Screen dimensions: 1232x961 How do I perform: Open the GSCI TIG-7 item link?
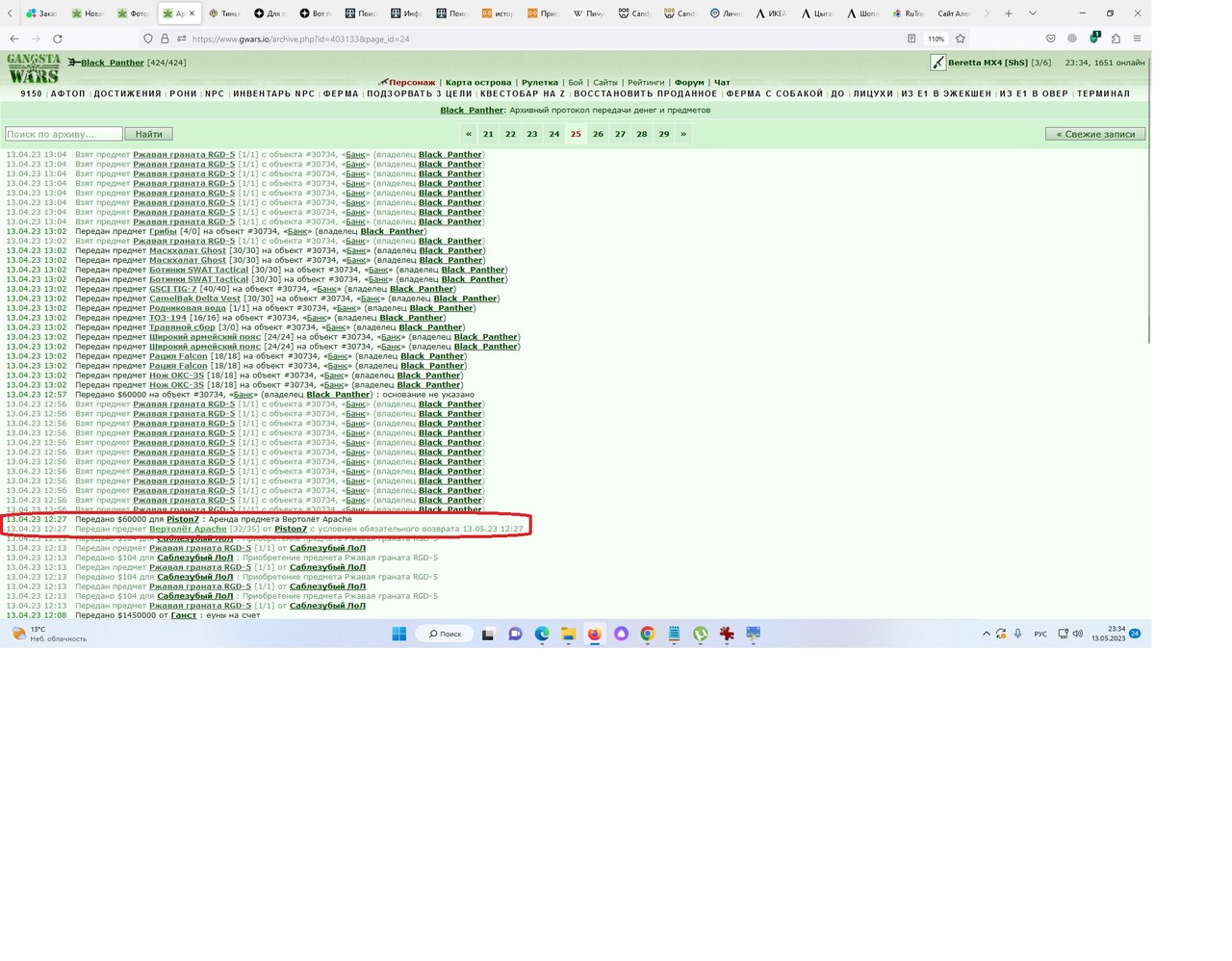(x=172, y=289)
